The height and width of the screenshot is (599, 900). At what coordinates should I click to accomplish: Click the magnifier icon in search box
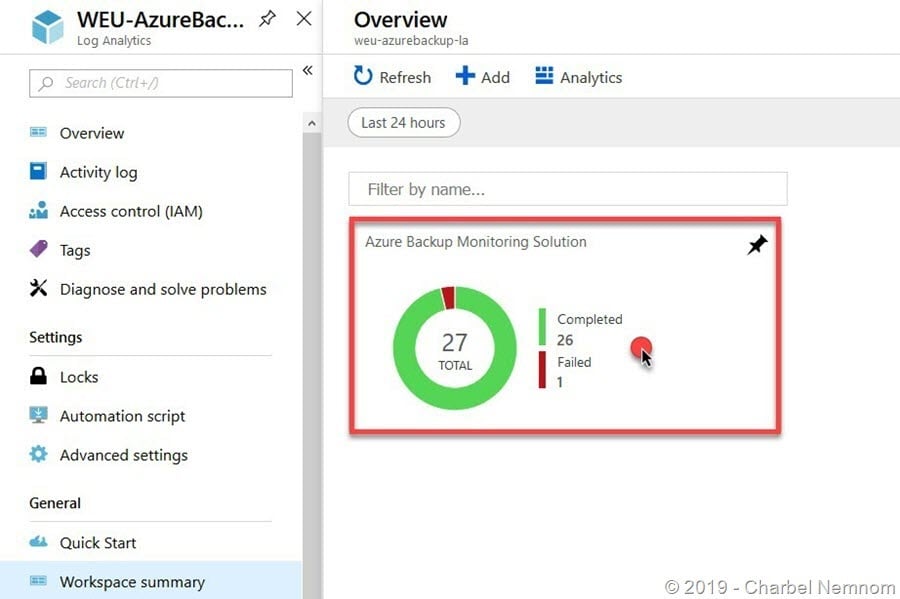(x=46, y=83)
